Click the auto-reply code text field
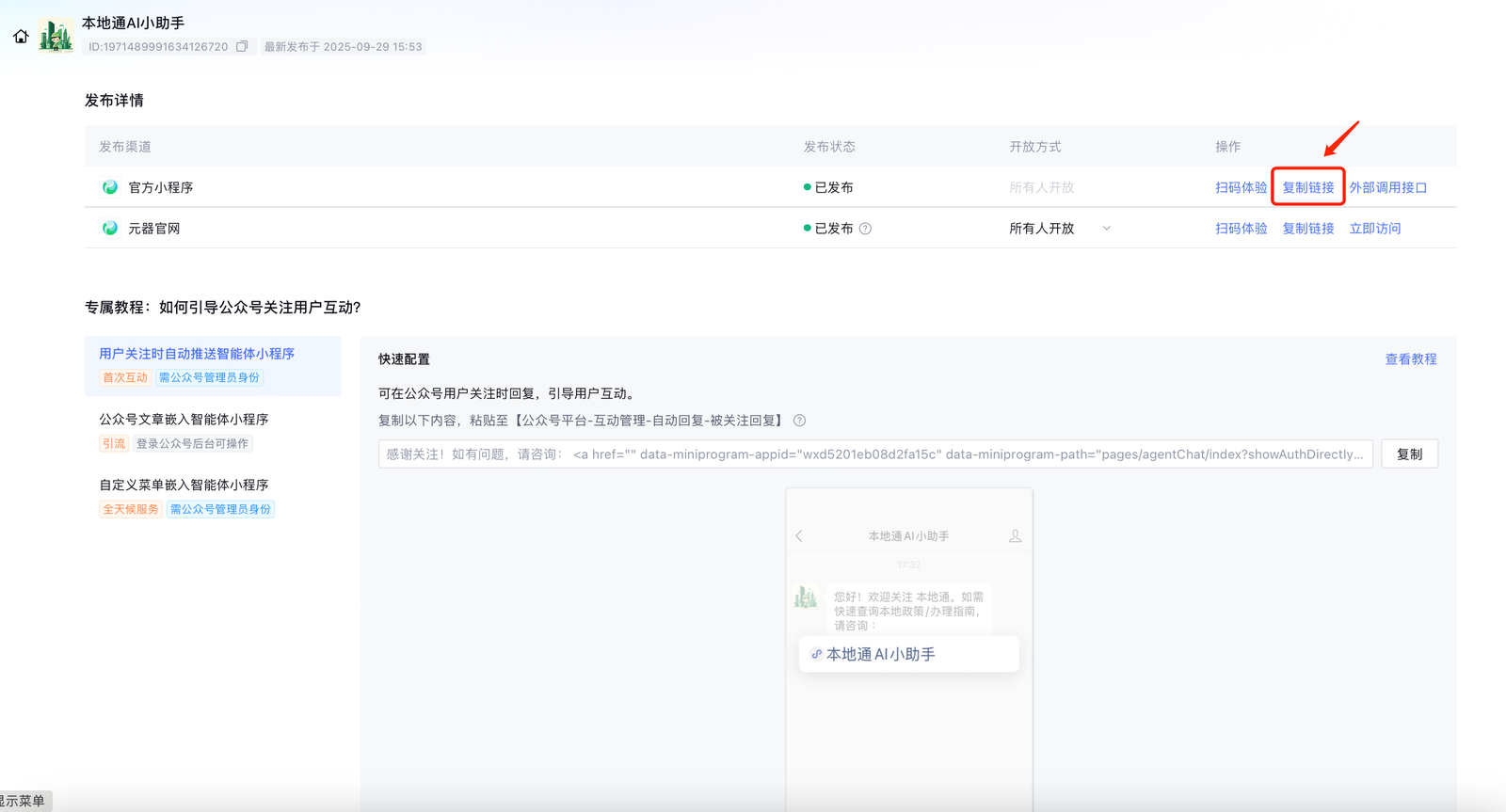This screenshot has height=812, width=1506. 875,454
